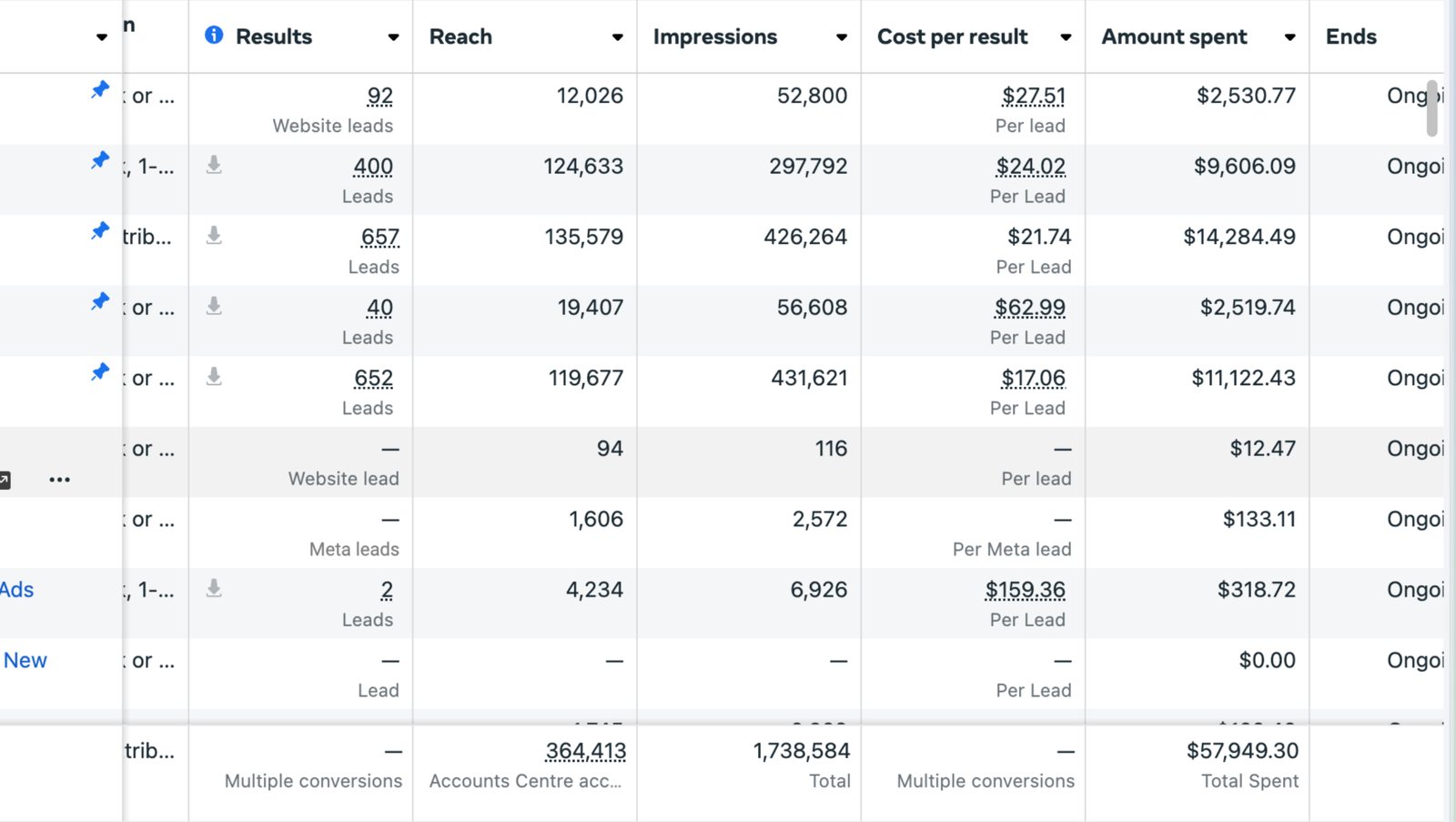The width and height of the screenshot is (1456, 822).
Task: Open the Amount spent column dropdown arrow
Action: tap(1289, 37)
